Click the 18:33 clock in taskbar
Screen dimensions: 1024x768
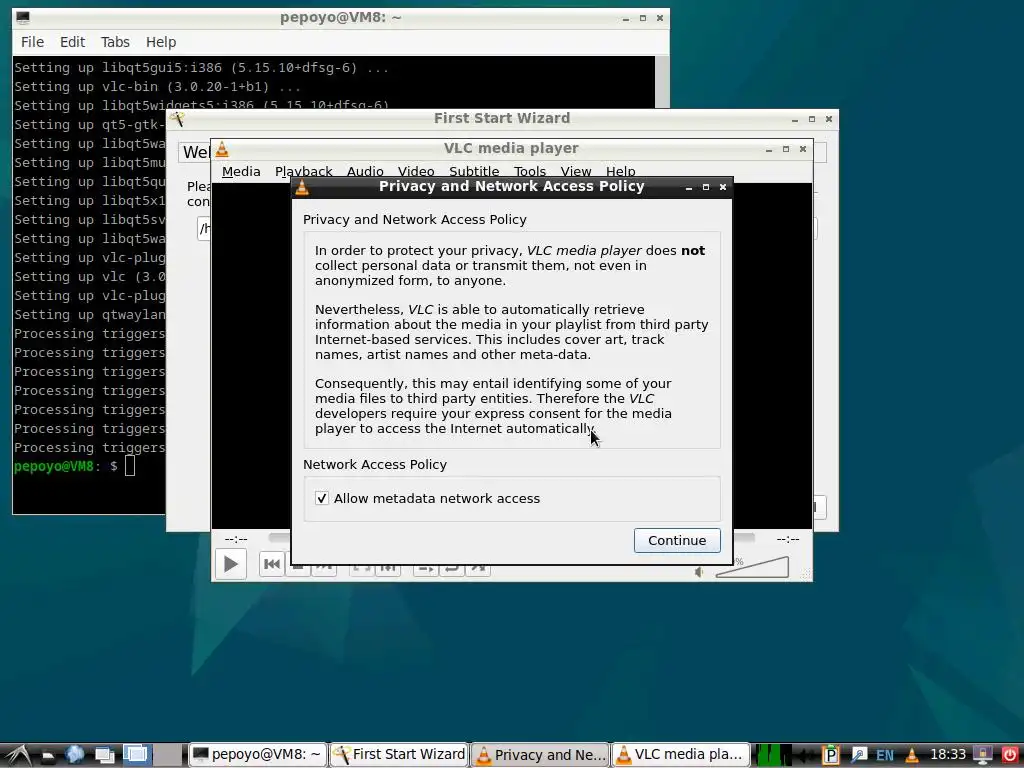click(948, 755)
